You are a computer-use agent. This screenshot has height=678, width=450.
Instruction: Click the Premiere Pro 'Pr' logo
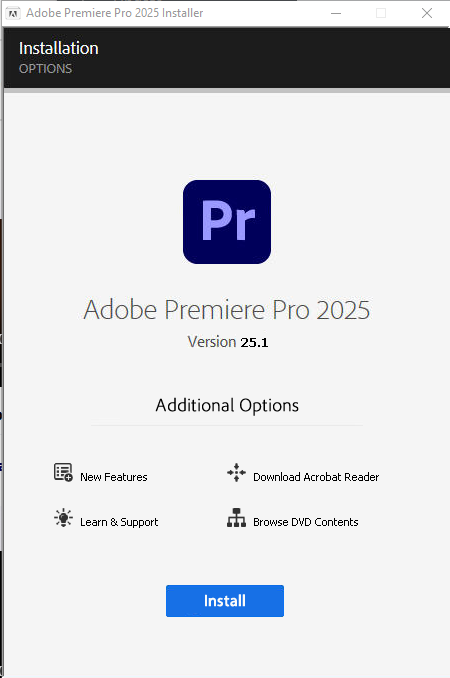coord(227,222)
